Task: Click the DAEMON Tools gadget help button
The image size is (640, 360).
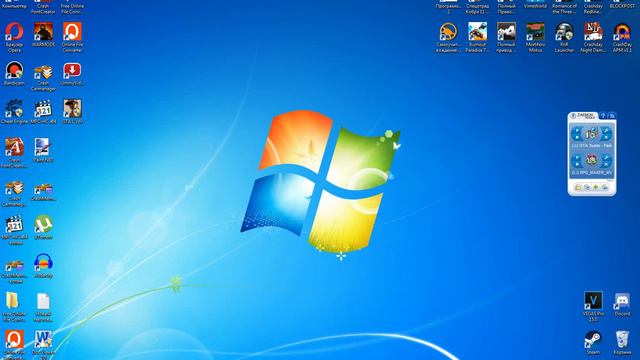Action: pyautogui.click(x=603, y=116)
